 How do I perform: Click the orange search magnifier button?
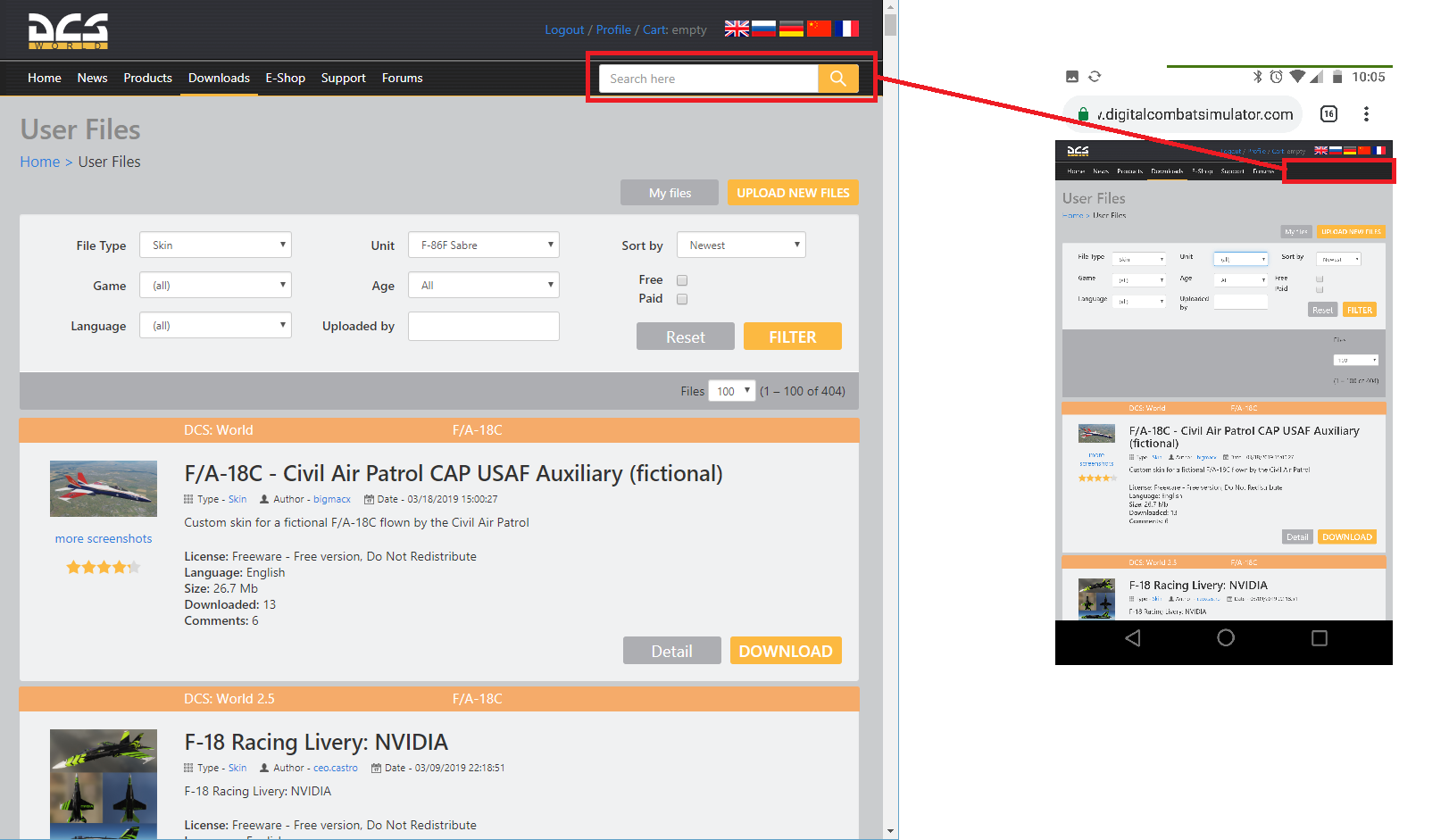(838, 79)
